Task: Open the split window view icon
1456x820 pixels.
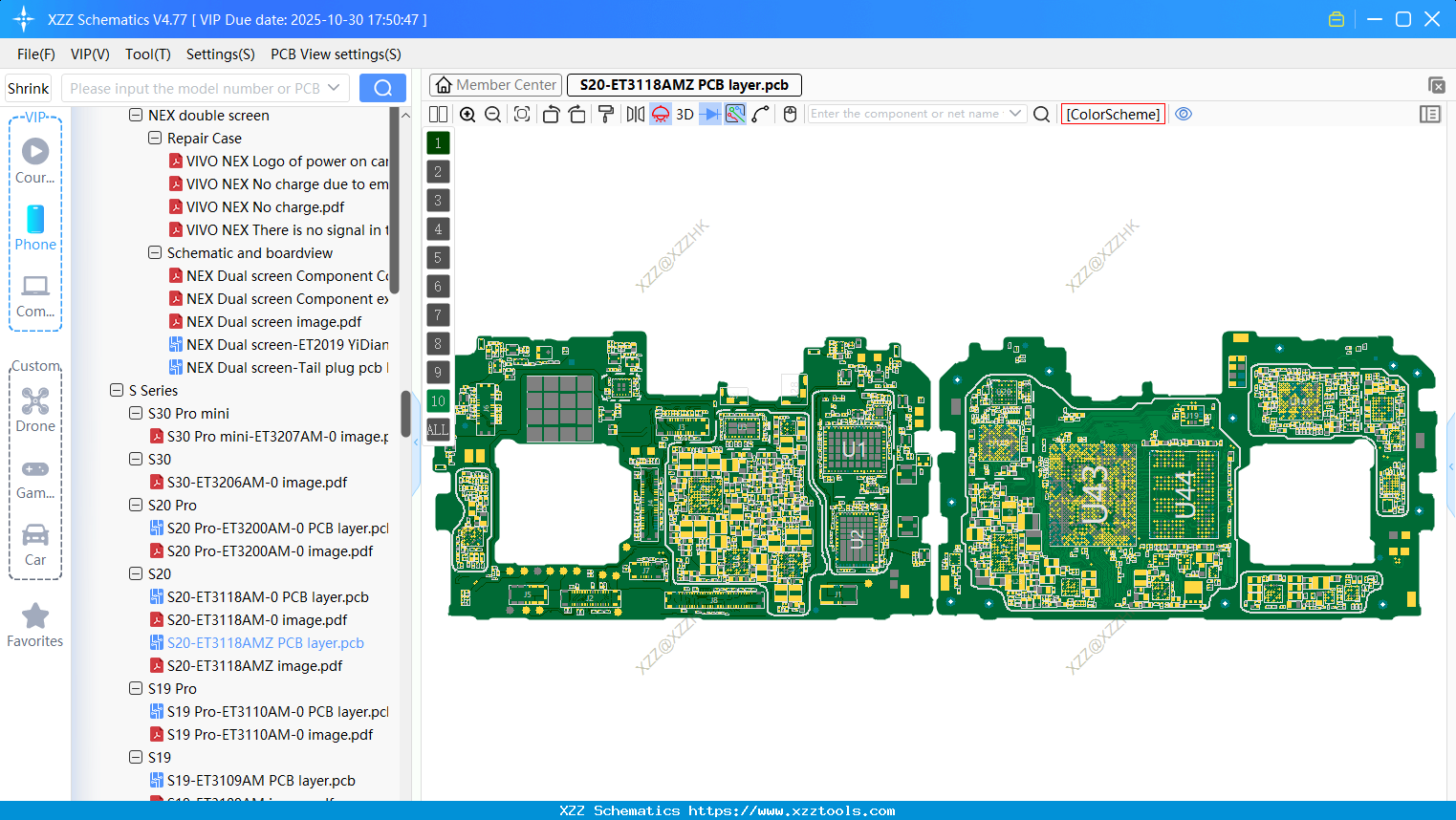Action: [x=440, y=114]
